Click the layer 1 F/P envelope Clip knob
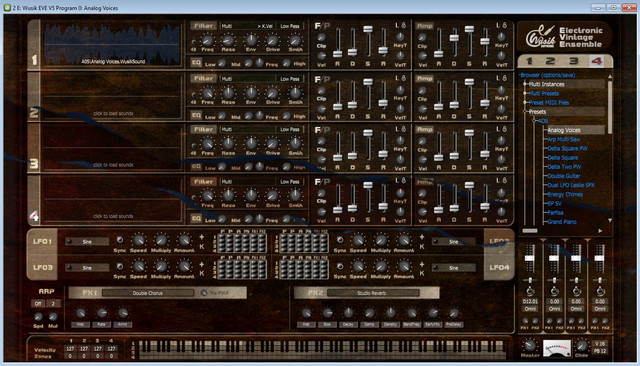 tap(321, 38)
